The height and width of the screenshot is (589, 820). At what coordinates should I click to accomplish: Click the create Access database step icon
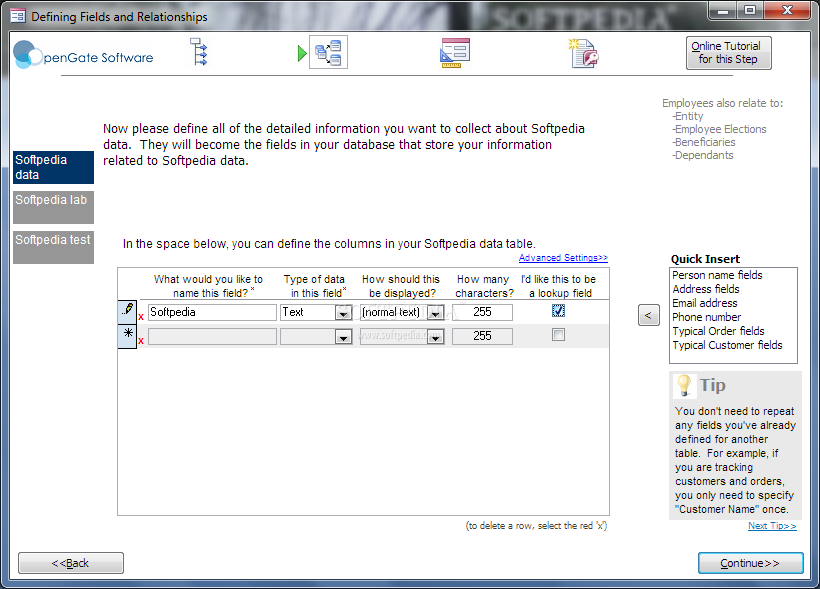point(584,53)
